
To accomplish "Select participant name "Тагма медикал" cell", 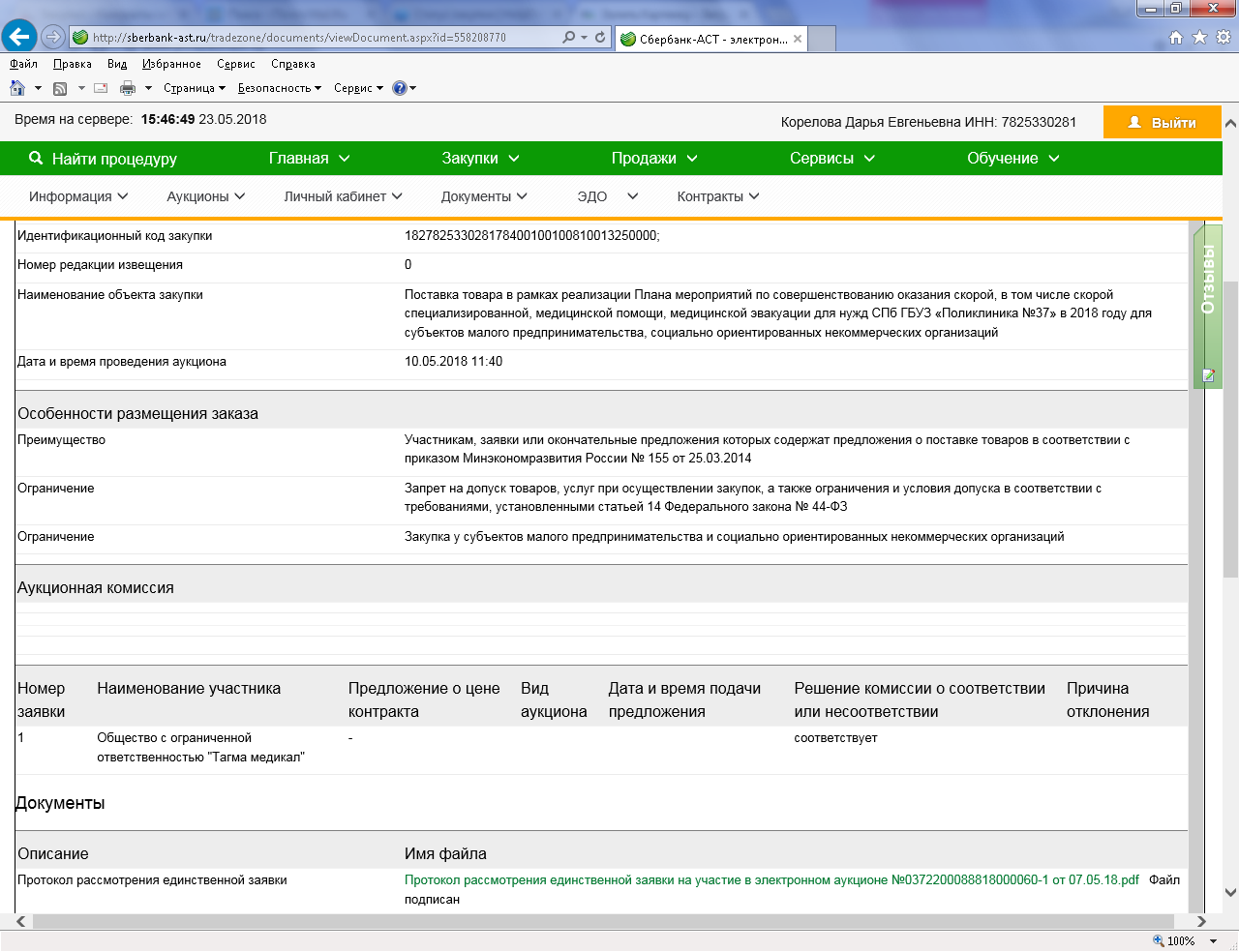I will (200, 747).
